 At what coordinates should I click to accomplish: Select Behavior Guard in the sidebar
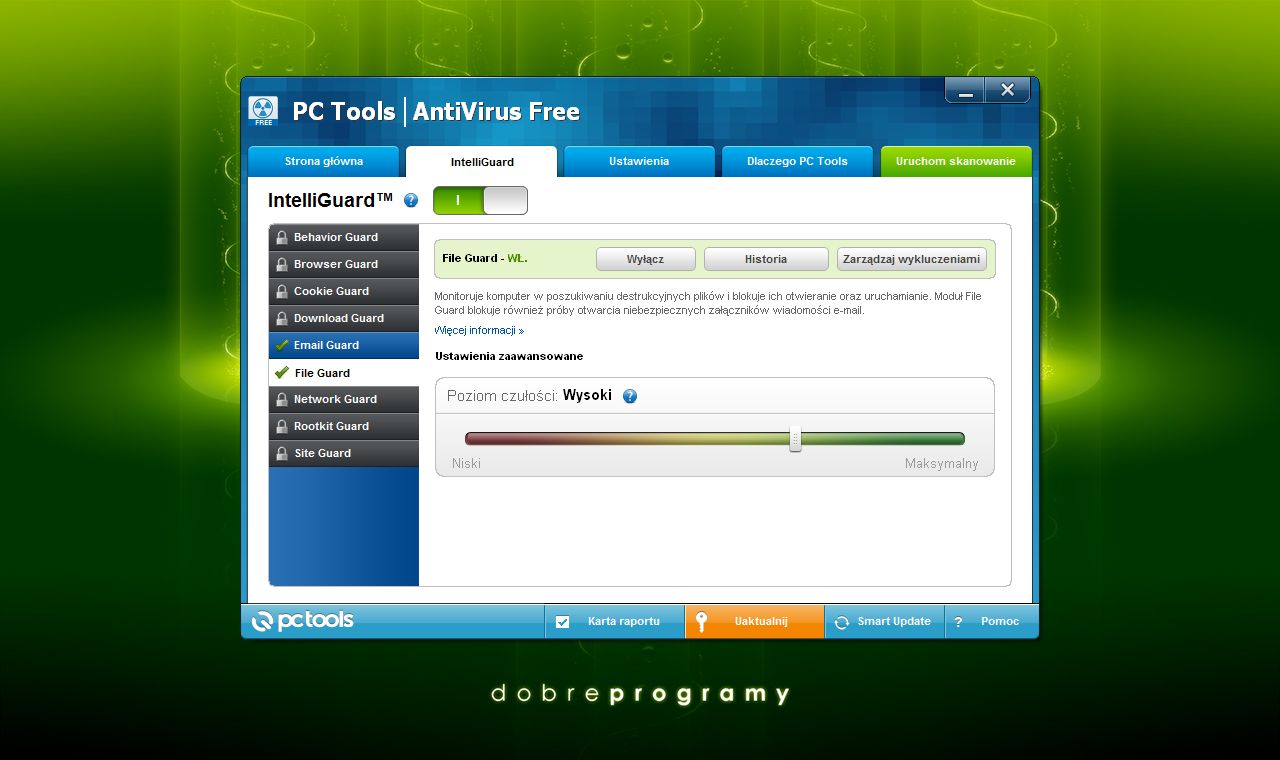[x=344, y=238]
